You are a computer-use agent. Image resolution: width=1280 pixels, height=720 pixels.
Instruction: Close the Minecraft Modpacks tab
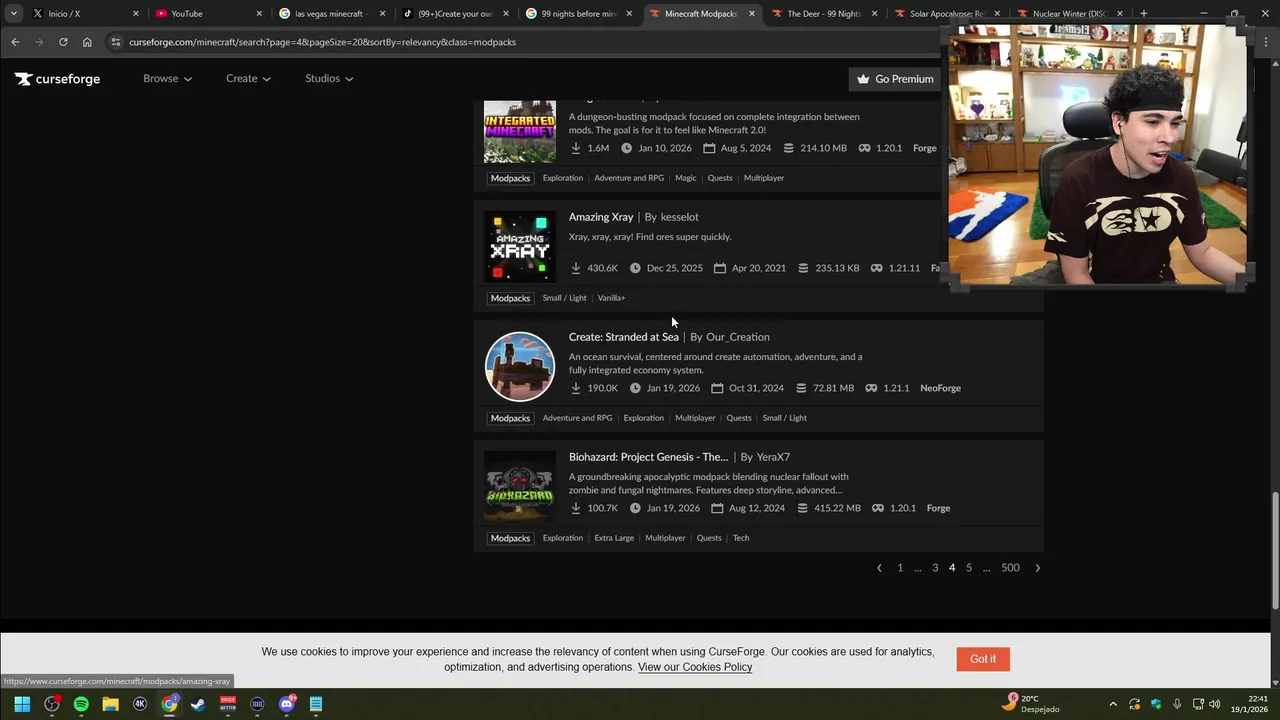(x=751, y=14)
